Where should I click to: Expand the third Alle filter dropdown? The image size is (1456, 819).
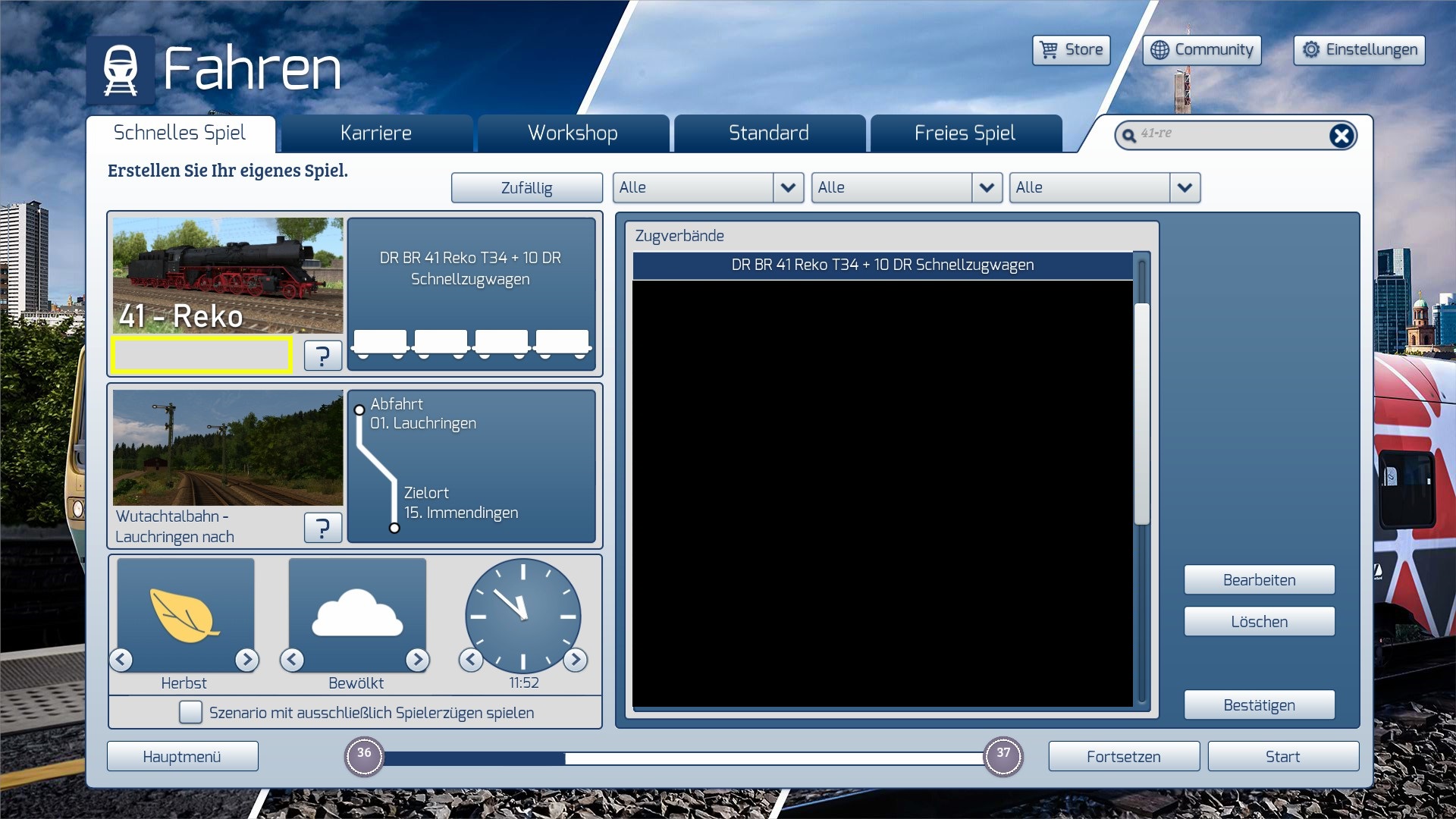1185,187
